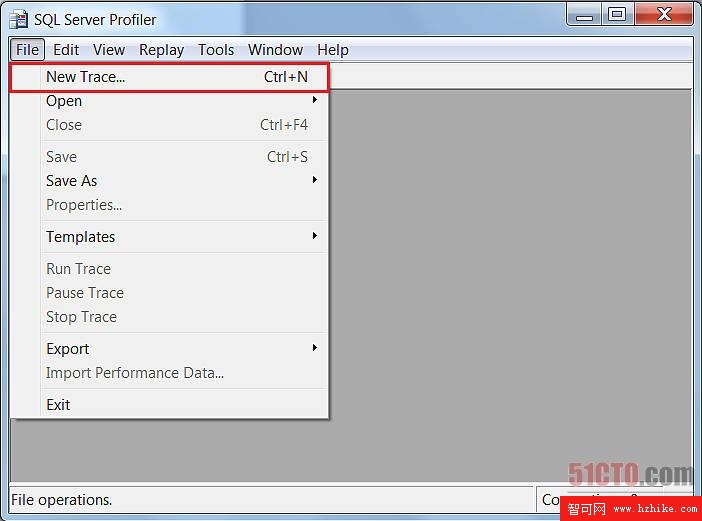The image size is (702, 521).
Task: Select Stop Trace in the menu
Action: 169,317
